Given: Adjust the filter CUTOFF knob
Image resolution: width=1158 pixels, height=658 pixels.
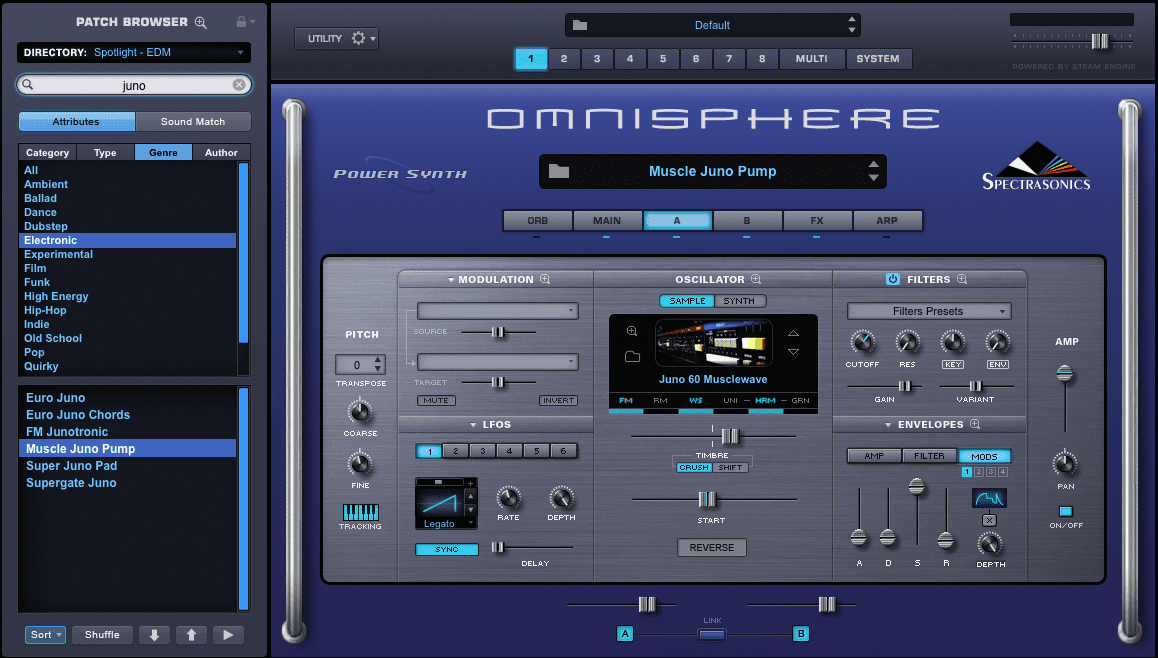Looking at the screenshot, I should [862, 342].
